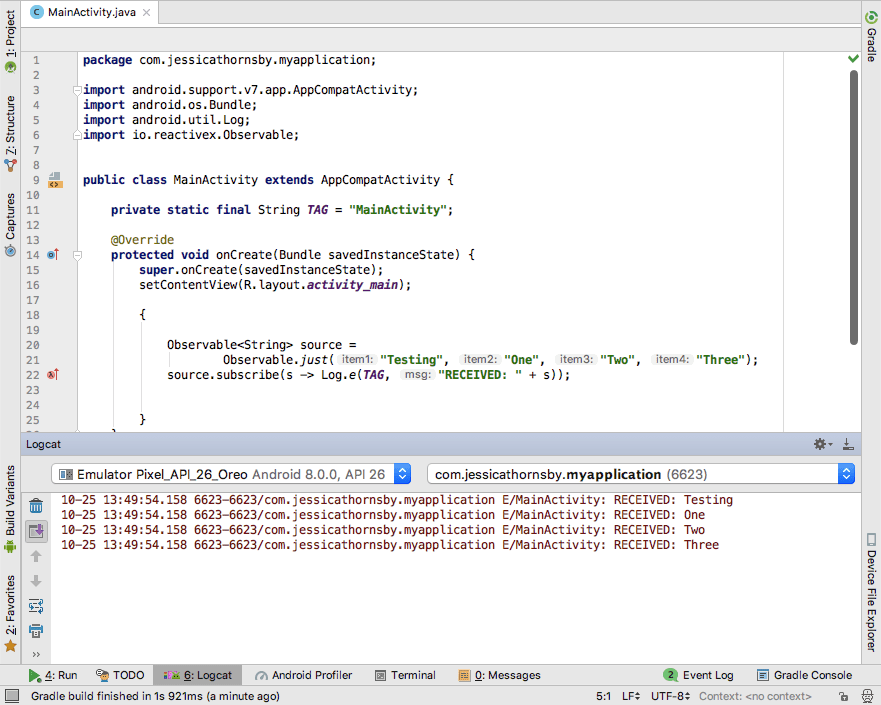Change the LF line separator

click(631, 696)
